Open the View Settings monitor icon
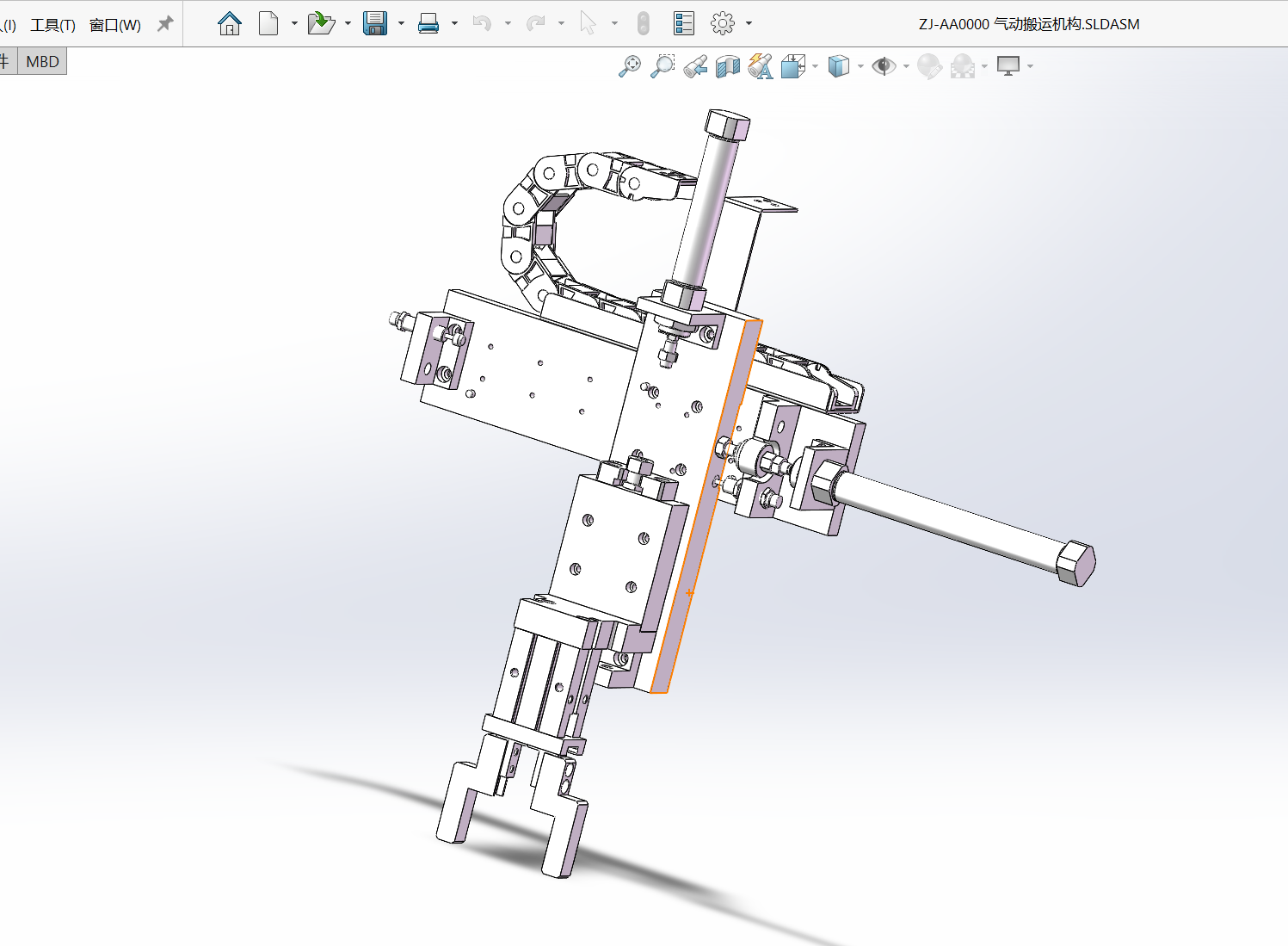This screenshot has height=946, width=1288. (x=1008, y=66)
